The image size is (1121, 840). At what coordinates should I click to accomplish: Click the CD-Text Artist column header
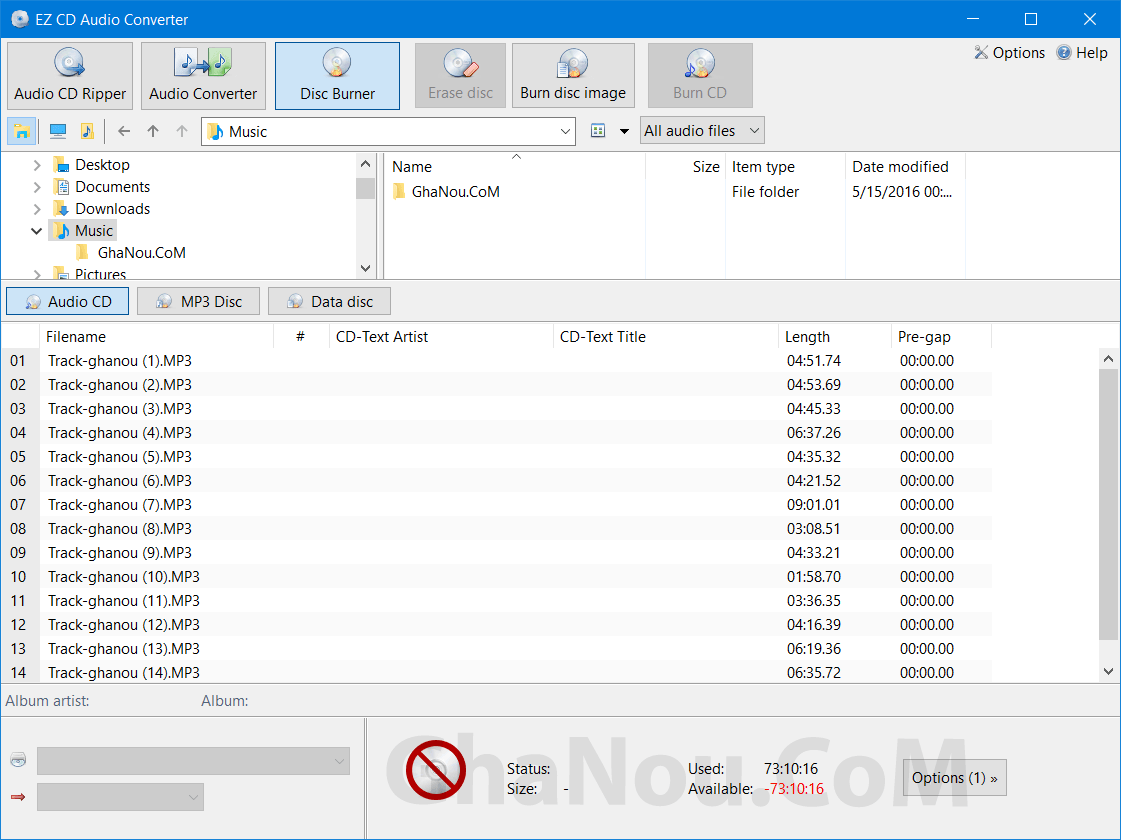pos(441,337)
